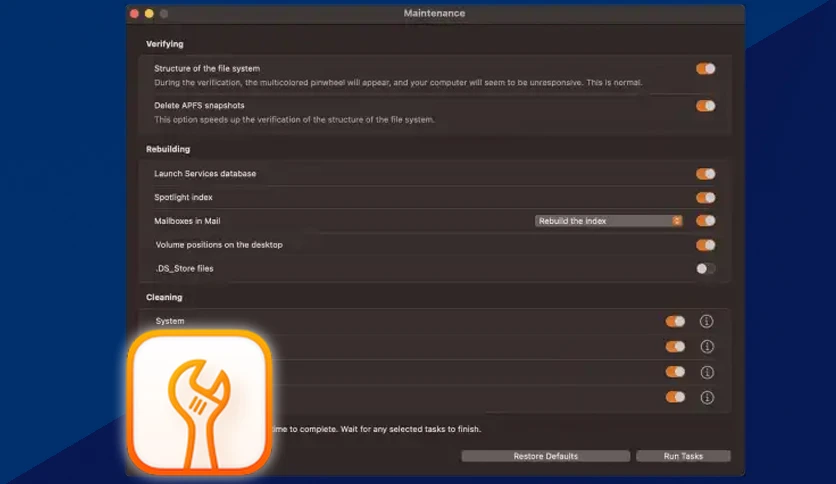Screen dimensions: 836x484
Task: Open info icon in last Cleaning row
Action: pyautogui.click(x=707, y=397)
